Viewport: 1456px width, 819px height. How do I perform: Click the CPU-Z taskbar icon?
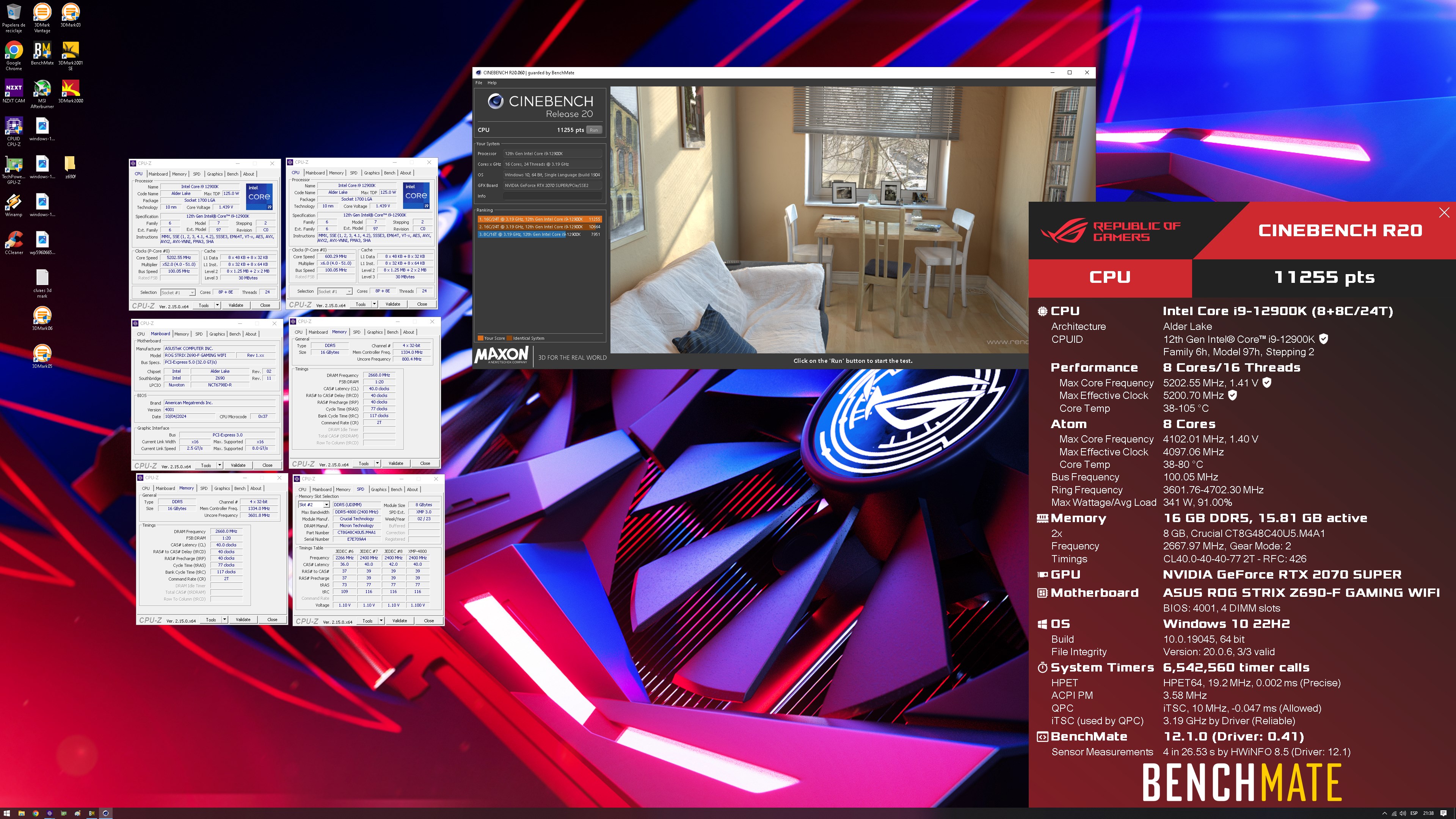tap(49, 813)
